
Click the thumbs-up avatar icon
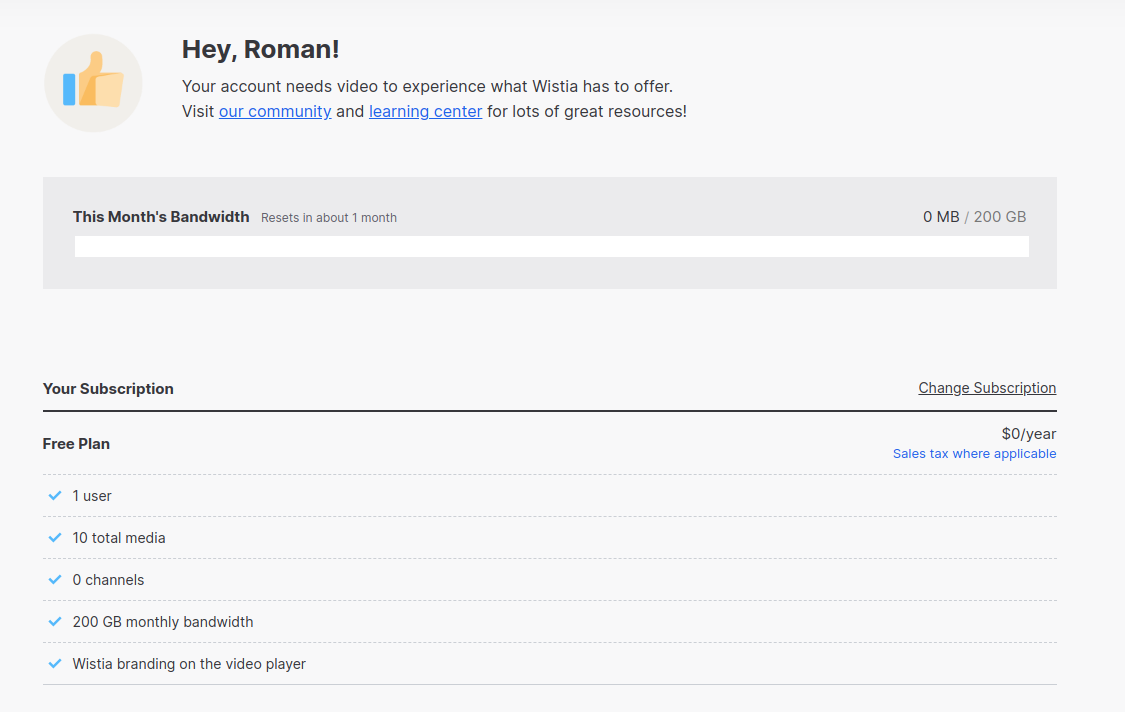93,83
